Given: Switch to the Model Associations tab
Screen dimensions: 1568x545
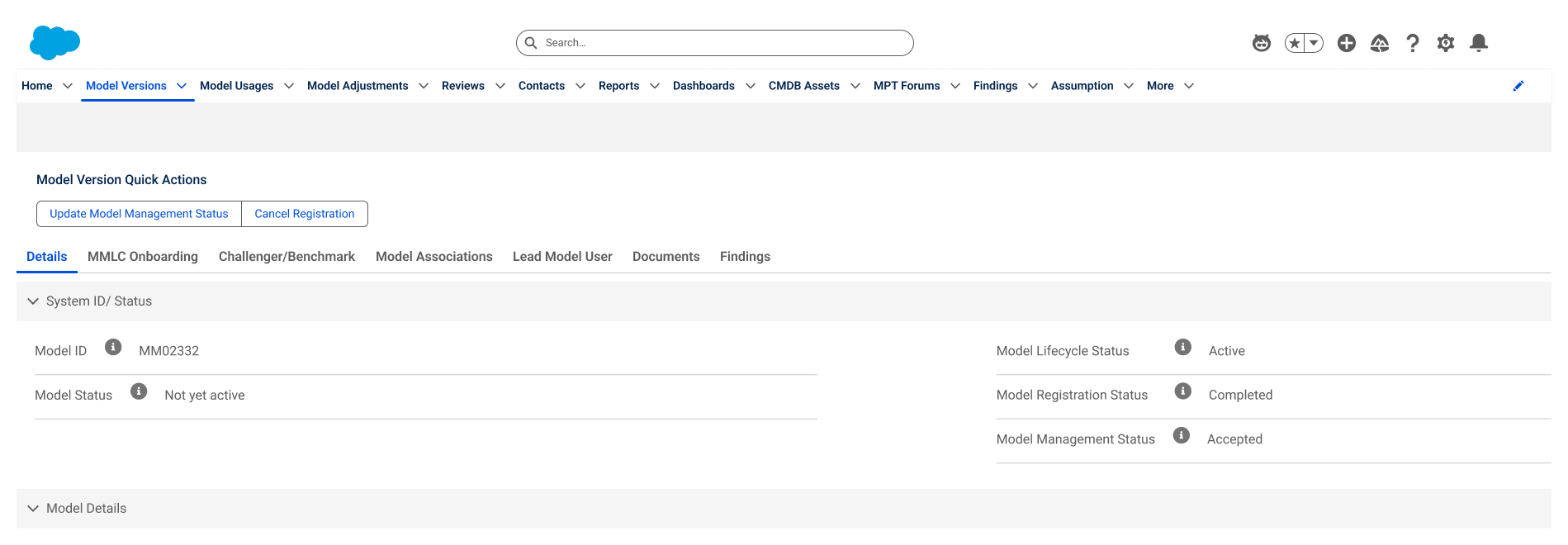Looking at the screenshot, I should pyautogui.click(x=434, y=257).
